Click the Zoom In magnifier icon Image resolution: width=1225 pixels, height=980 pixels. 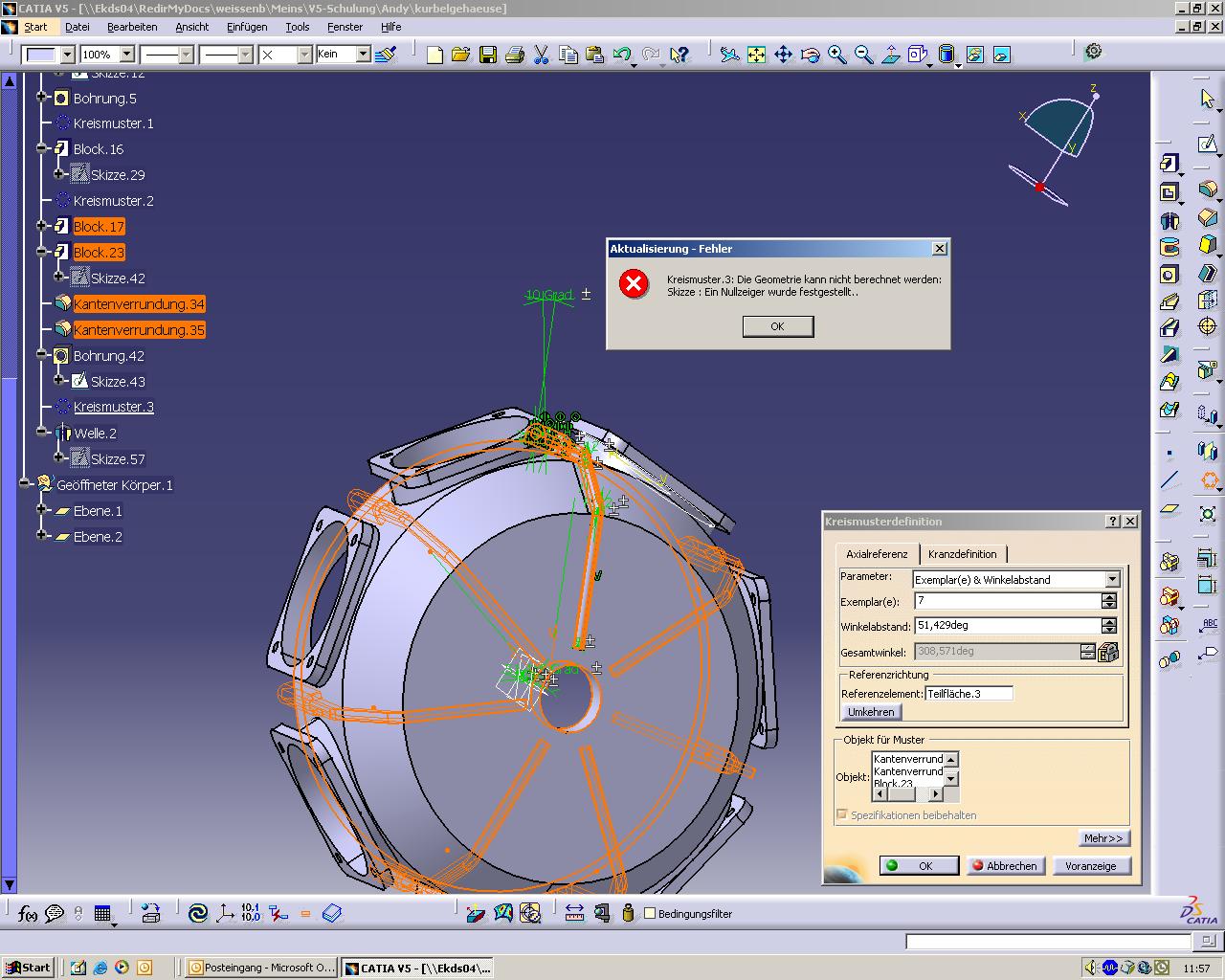pos(837,55)
